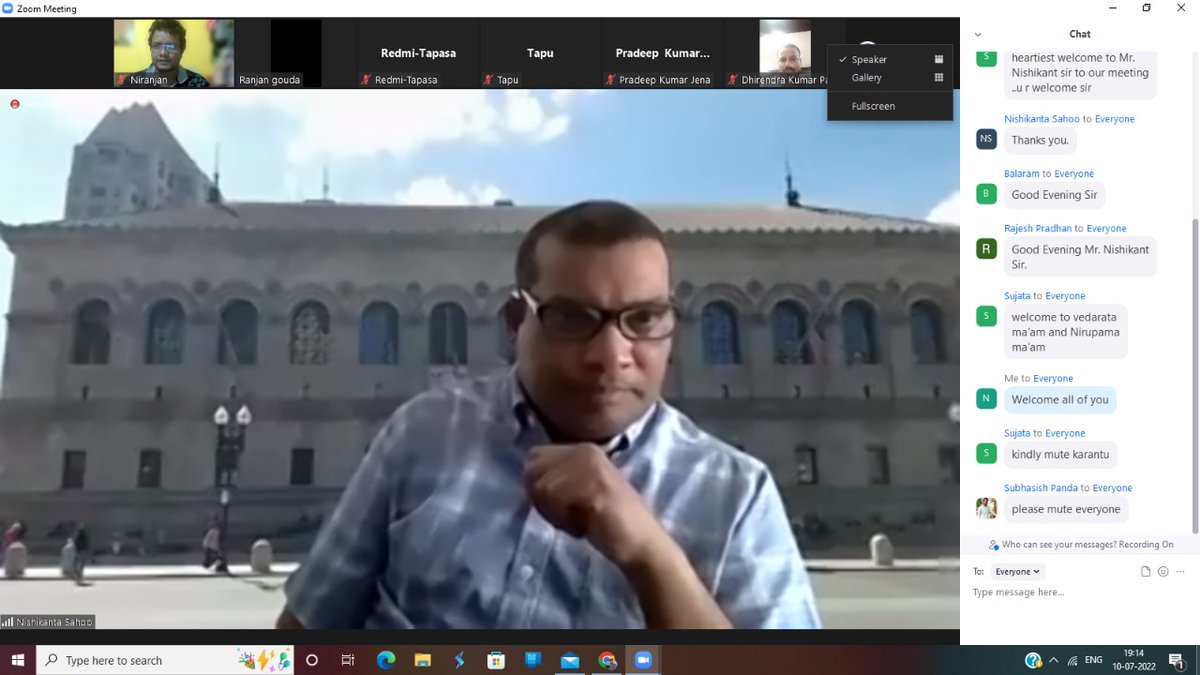Viewport: 1200px width, 675px height.
Task: Click the Rajesh Pradhan sender name in chat
Action: 1037,228
